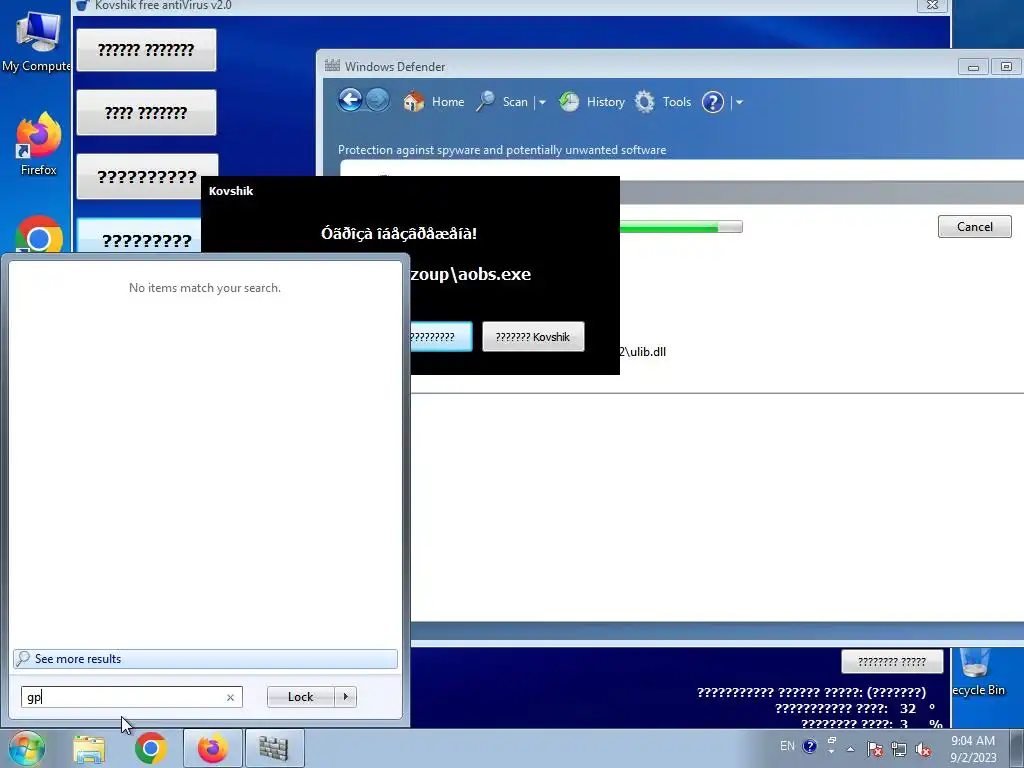Click the EN language indicator
This screenshot has height=768, width=1024.
pyautogui.click(x=787, y=746)
